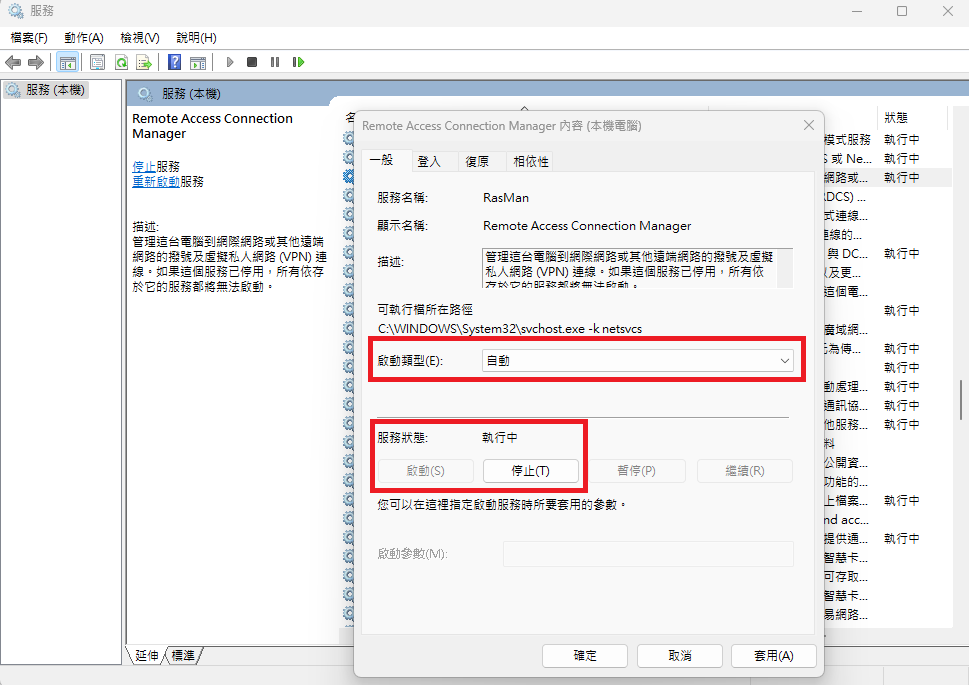Click the 停止(T) button in the dialog
This screenshot has height=685, width=969.
(x=530, y=470)
